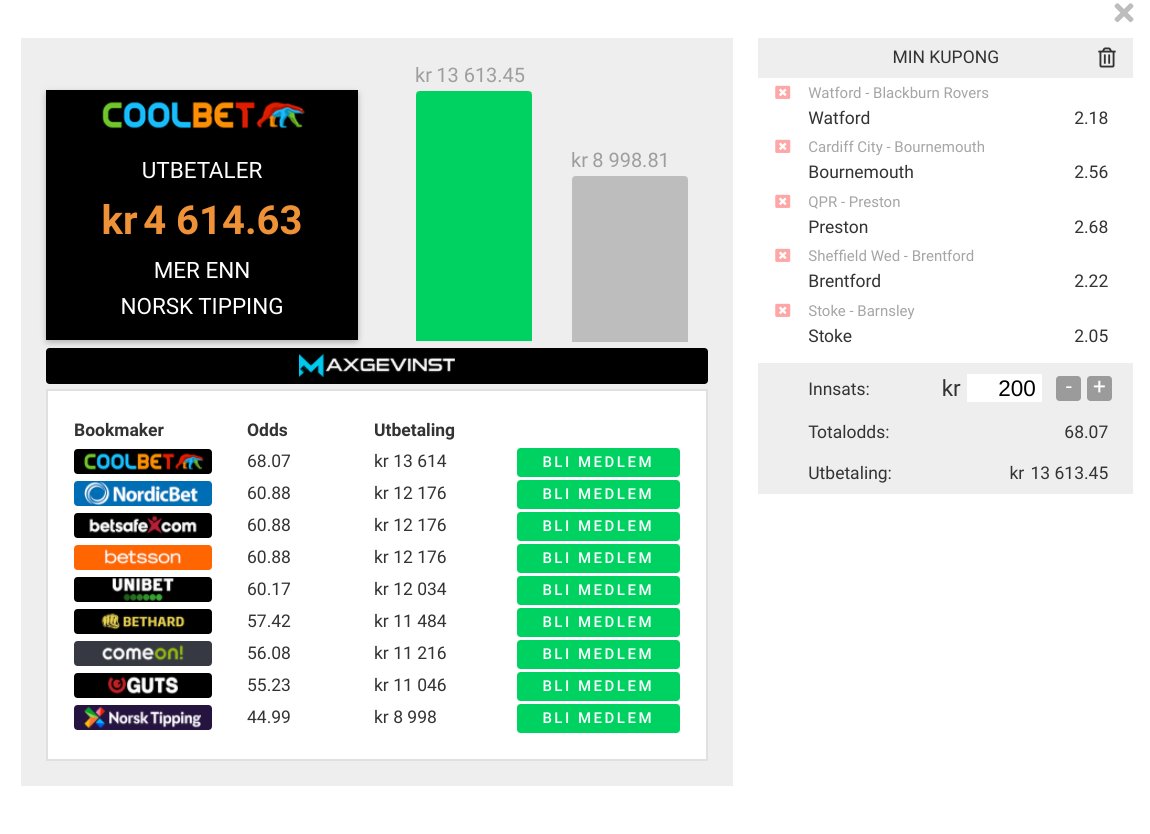Remove Cardiff City - Bournemouth selection
The height and width of the screenshot is (834, 1150).
(x=783, y=147)
